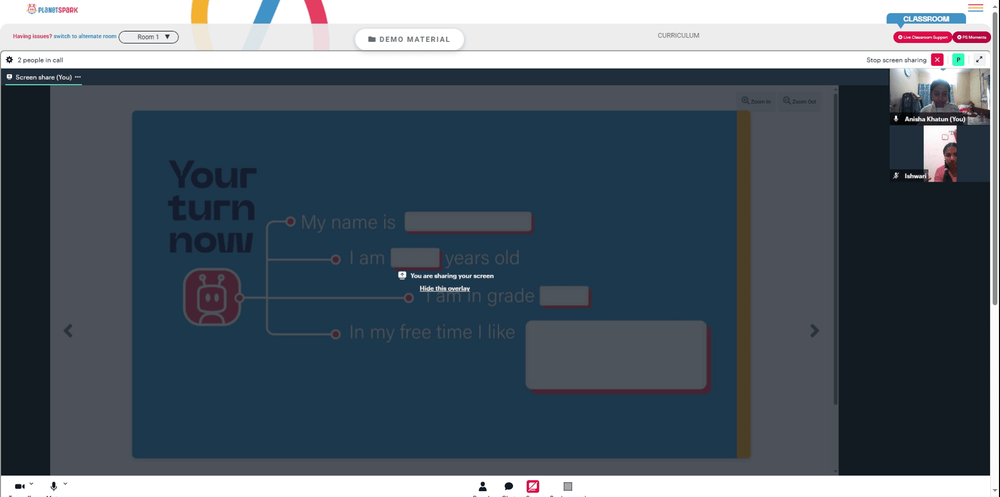This screenshot has width=1000, height=497.
Task: Click muted mic icon beside Ishwari
Action: click(896, 175)
